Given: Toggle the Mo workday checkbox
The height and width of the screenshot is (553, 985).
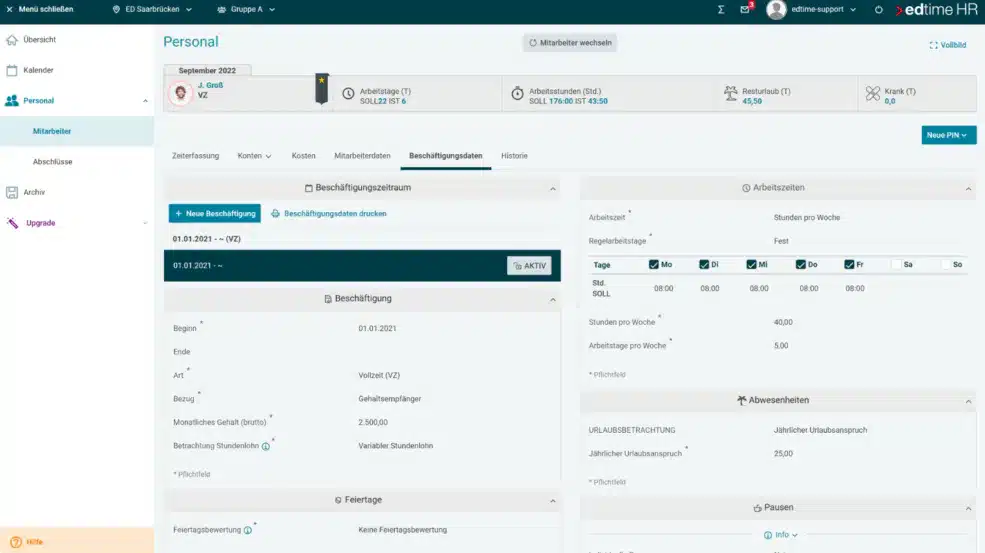Looking at the screenshot, I should click(654, 265).
